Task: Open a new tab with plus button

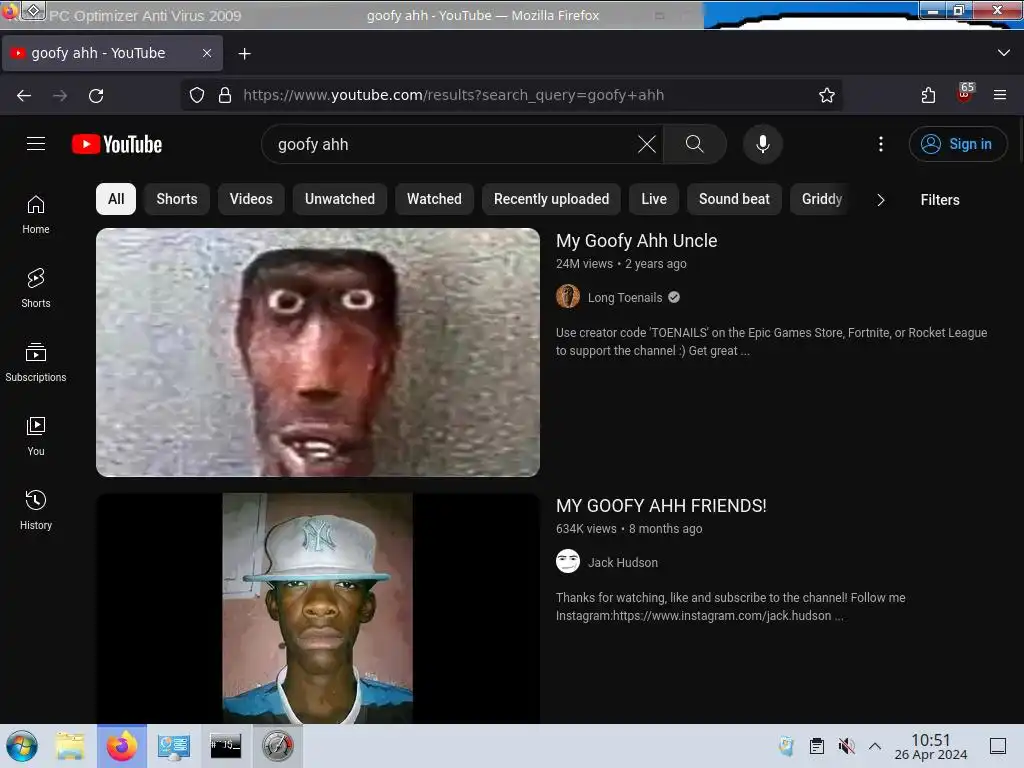Action: [x=244, y=54]
